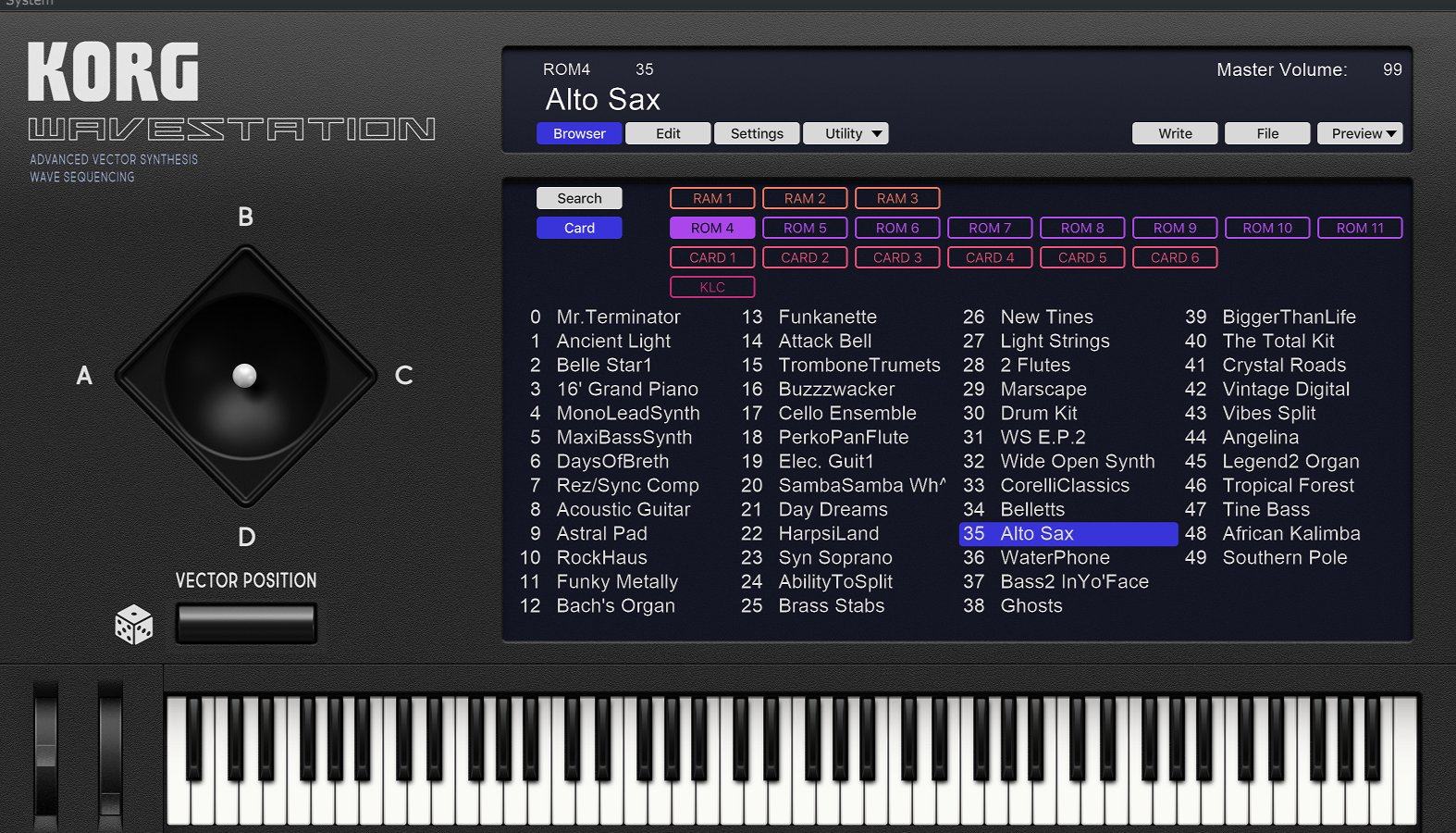The height and width of the screenshot is (833, 1456).
Task: Select the Cello Ensemble preset
Action: 847,413
